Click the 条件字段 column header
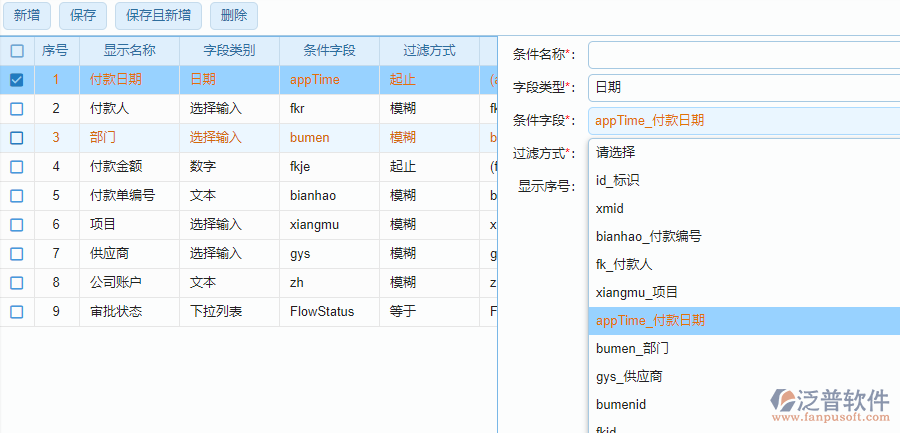 point(329,51)
